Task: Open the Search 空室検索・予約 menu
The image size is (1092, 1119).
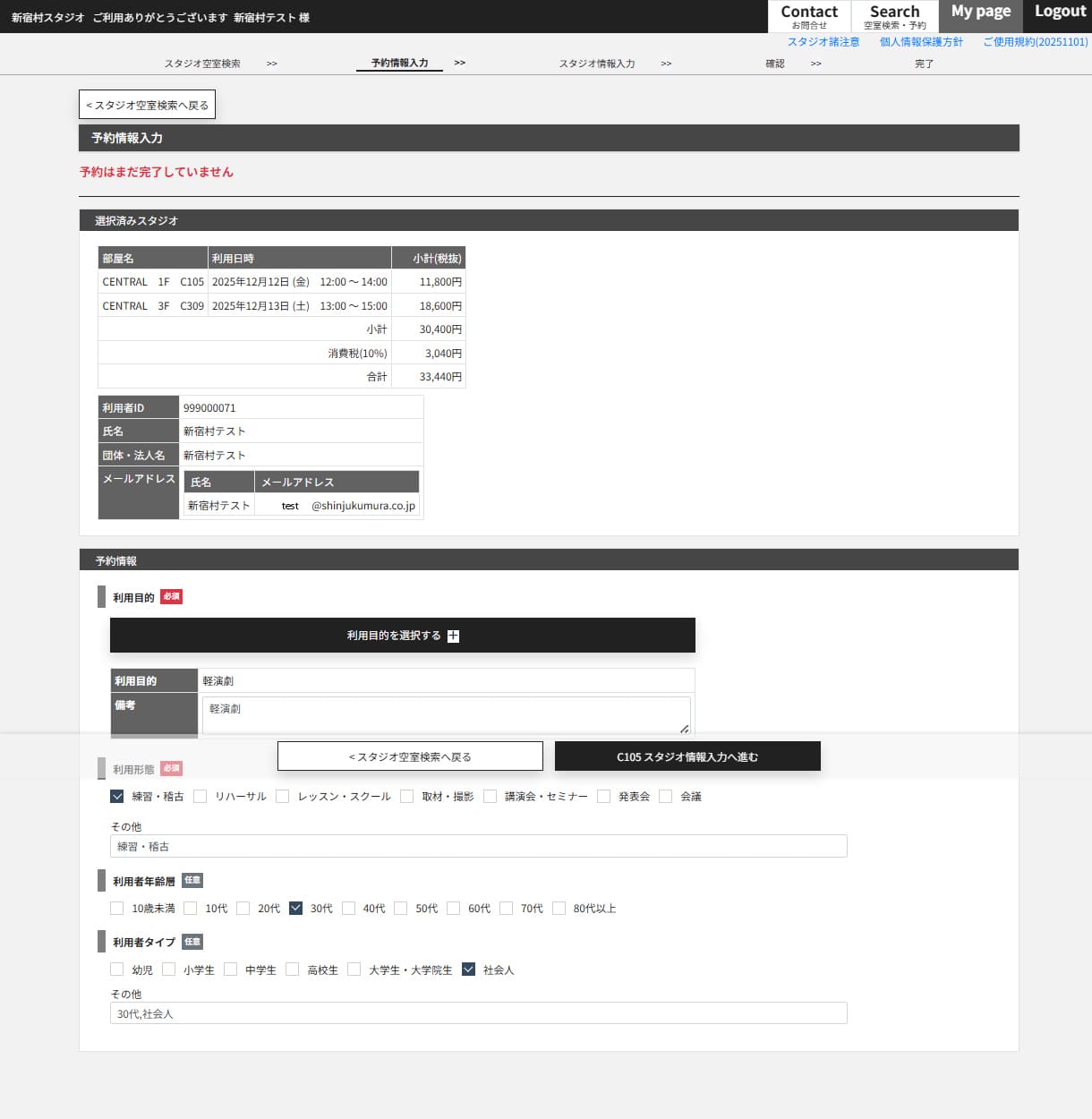Action: tap(894, 16)
